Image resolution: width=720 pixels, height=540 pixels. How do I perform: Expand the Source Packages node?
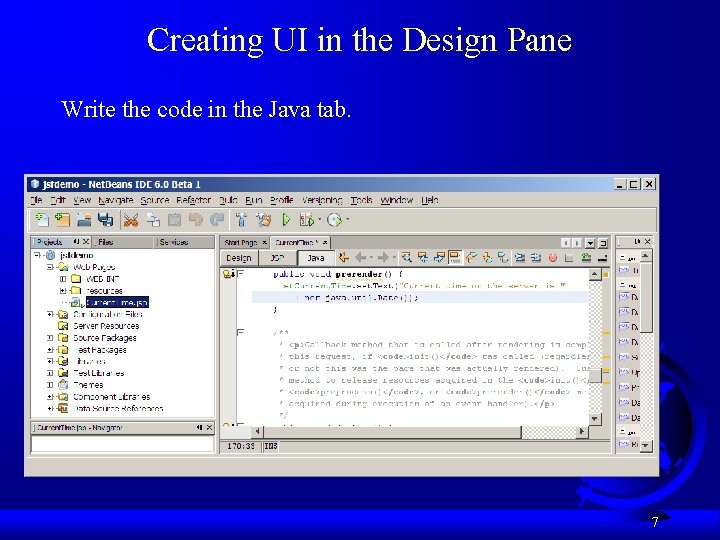(x=50, y=338)
